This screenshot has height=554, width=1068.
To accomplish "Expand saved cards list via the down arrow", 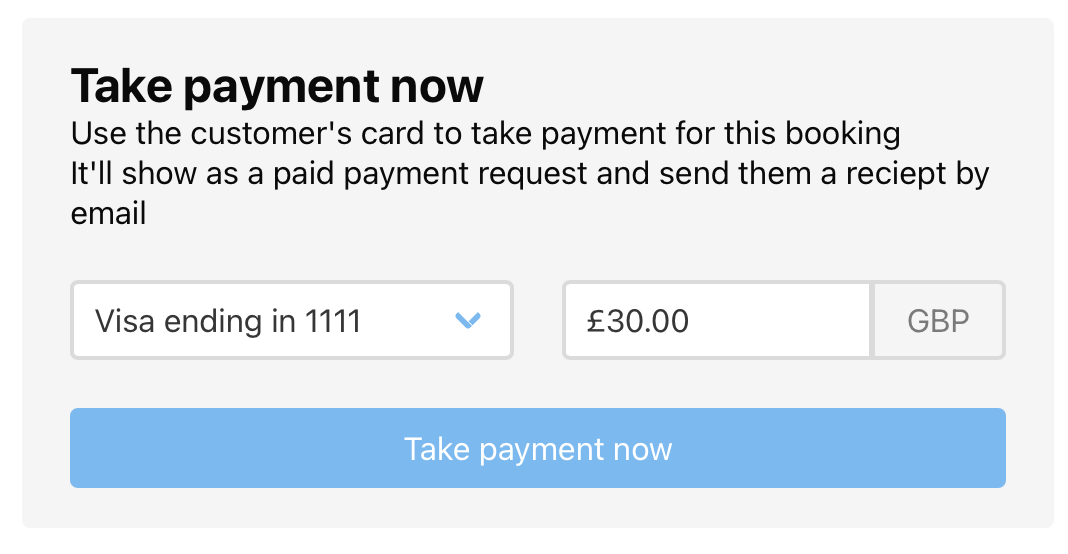I will tap(468, 320).
